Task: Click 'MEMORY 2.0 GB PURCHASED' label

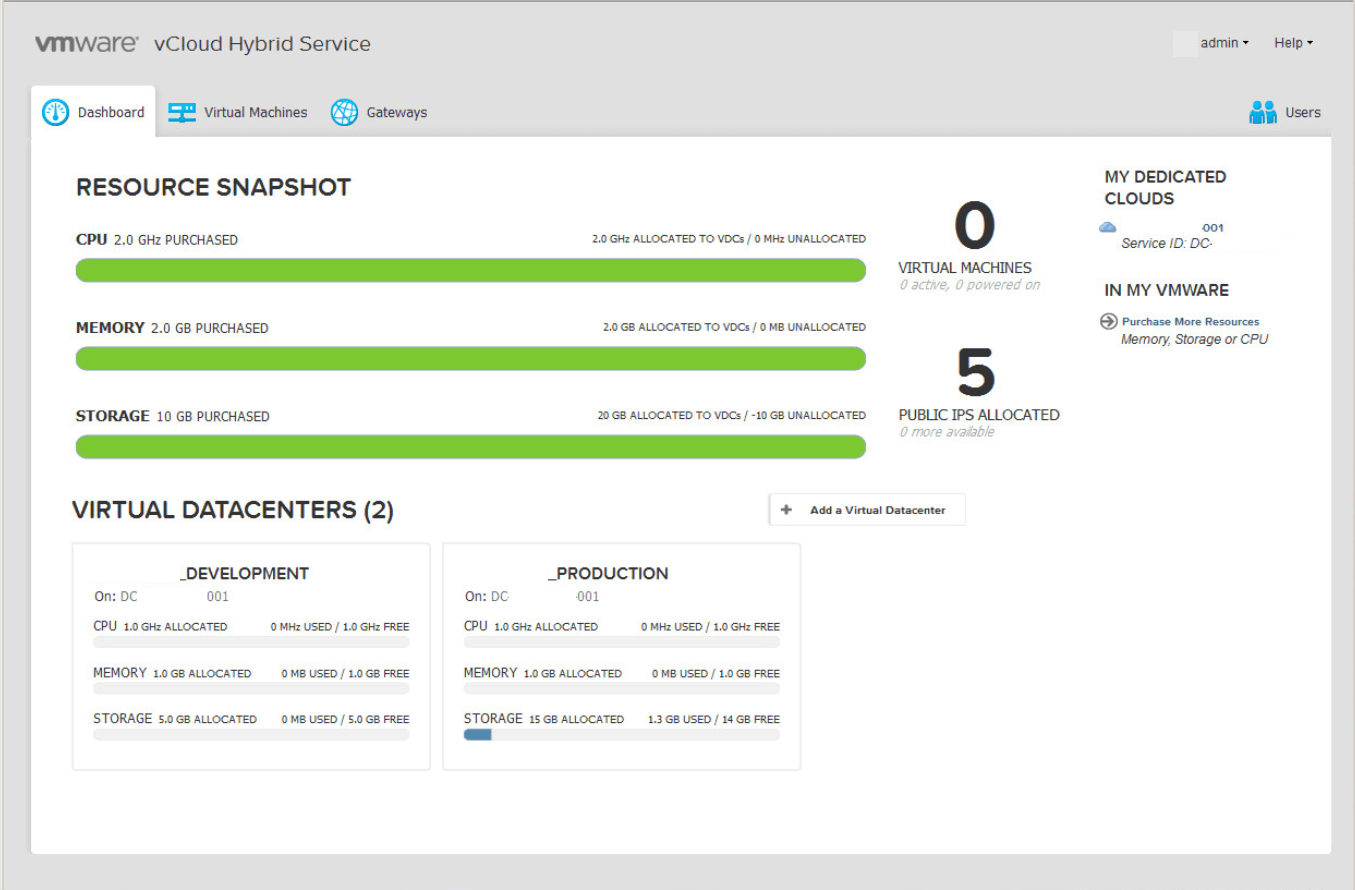Action: tap(172, 328)
